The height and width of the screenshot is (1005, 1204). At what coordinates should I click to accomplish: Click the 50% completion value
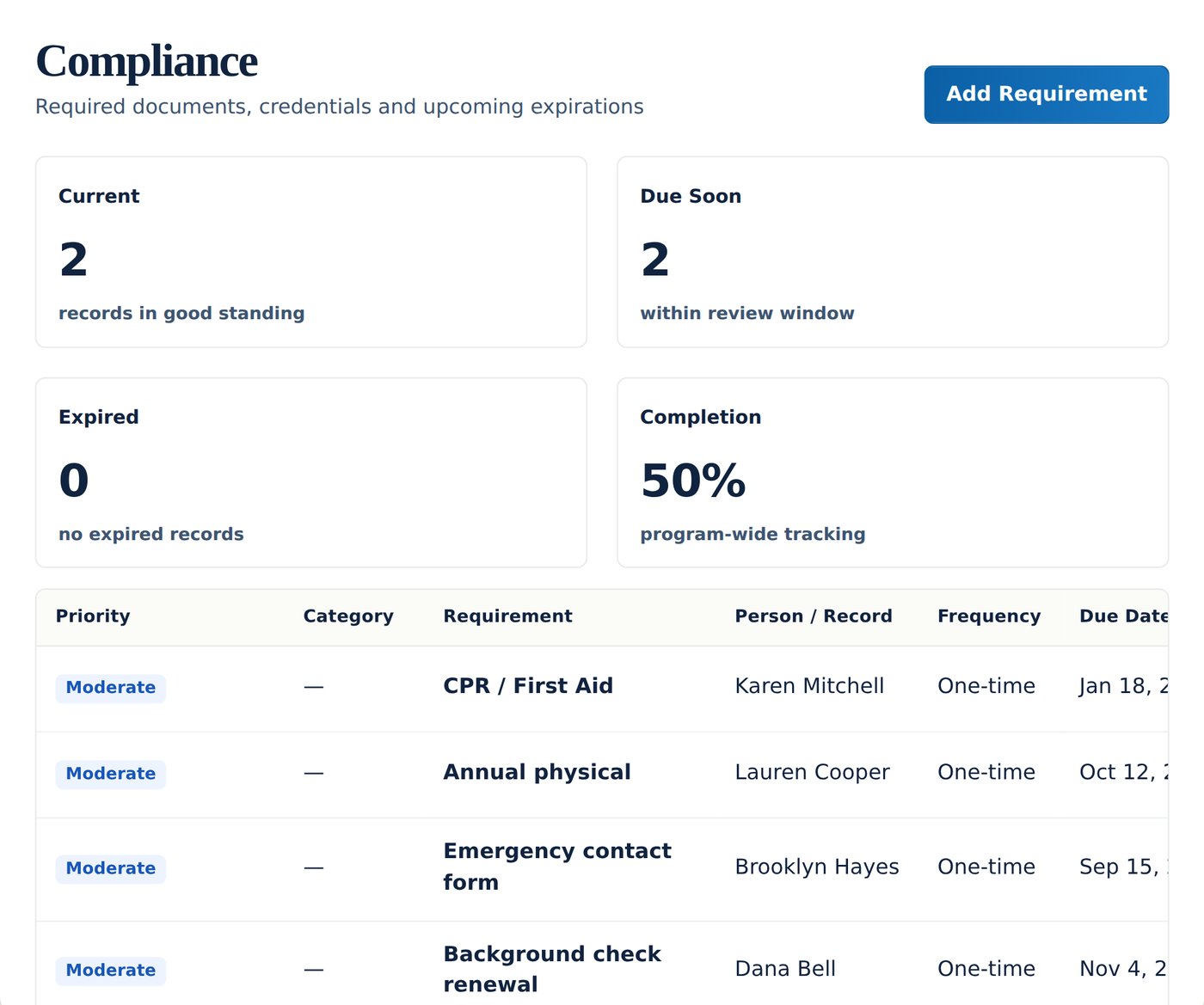pyautogui.click(x=693, y=480)
